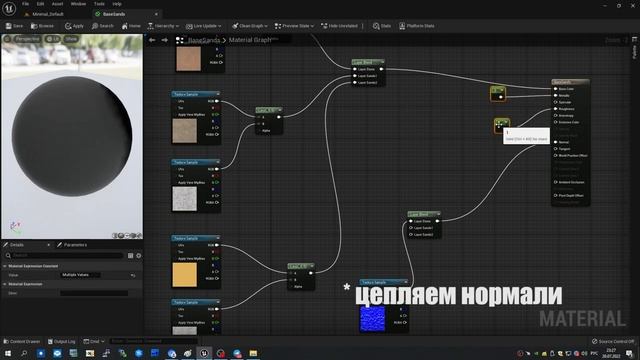Image resolution: width=640 pixels, height=360 pixels.
Task: Select the blue normal map texture thumbnail
Action: [372, 319]
